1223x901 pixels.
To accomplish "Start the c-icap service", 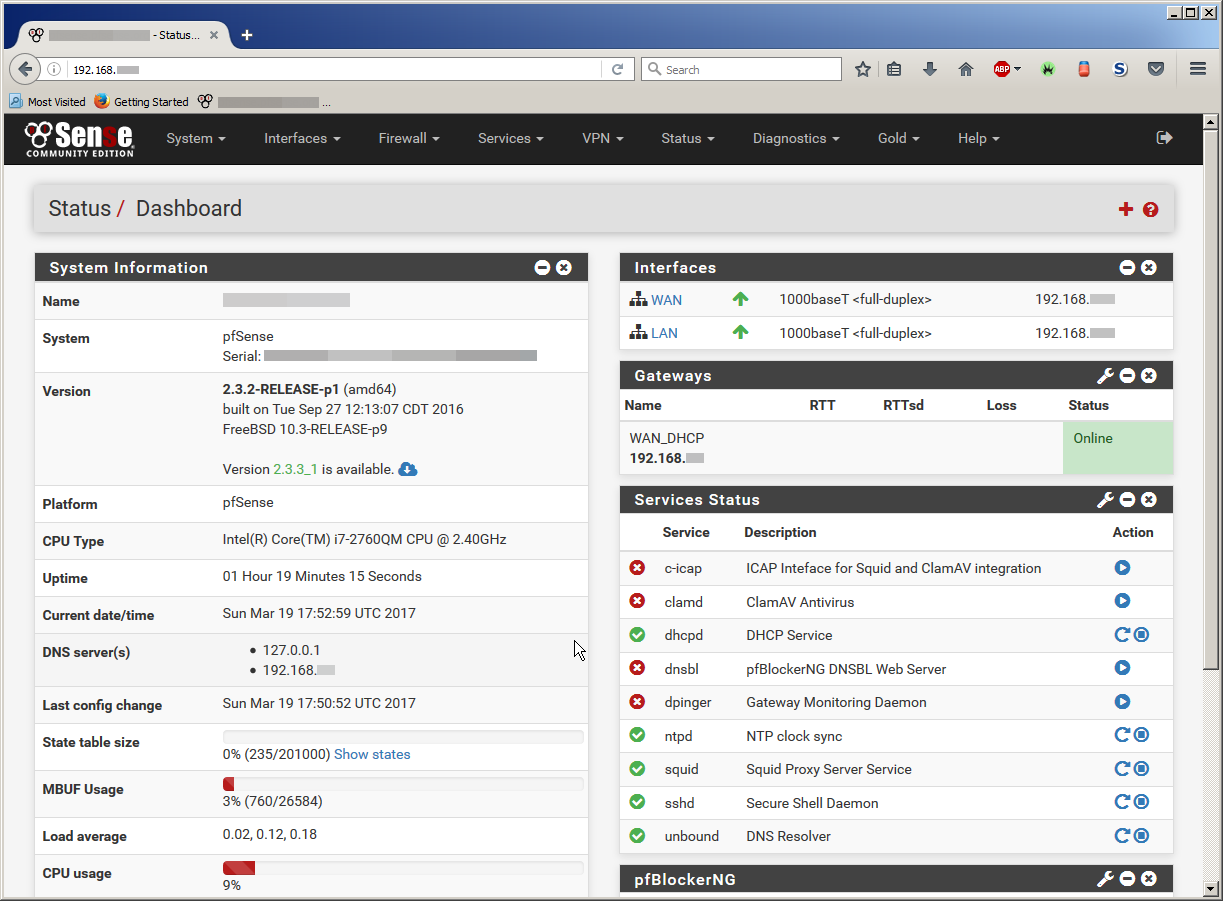I will tap(1122, 568).
